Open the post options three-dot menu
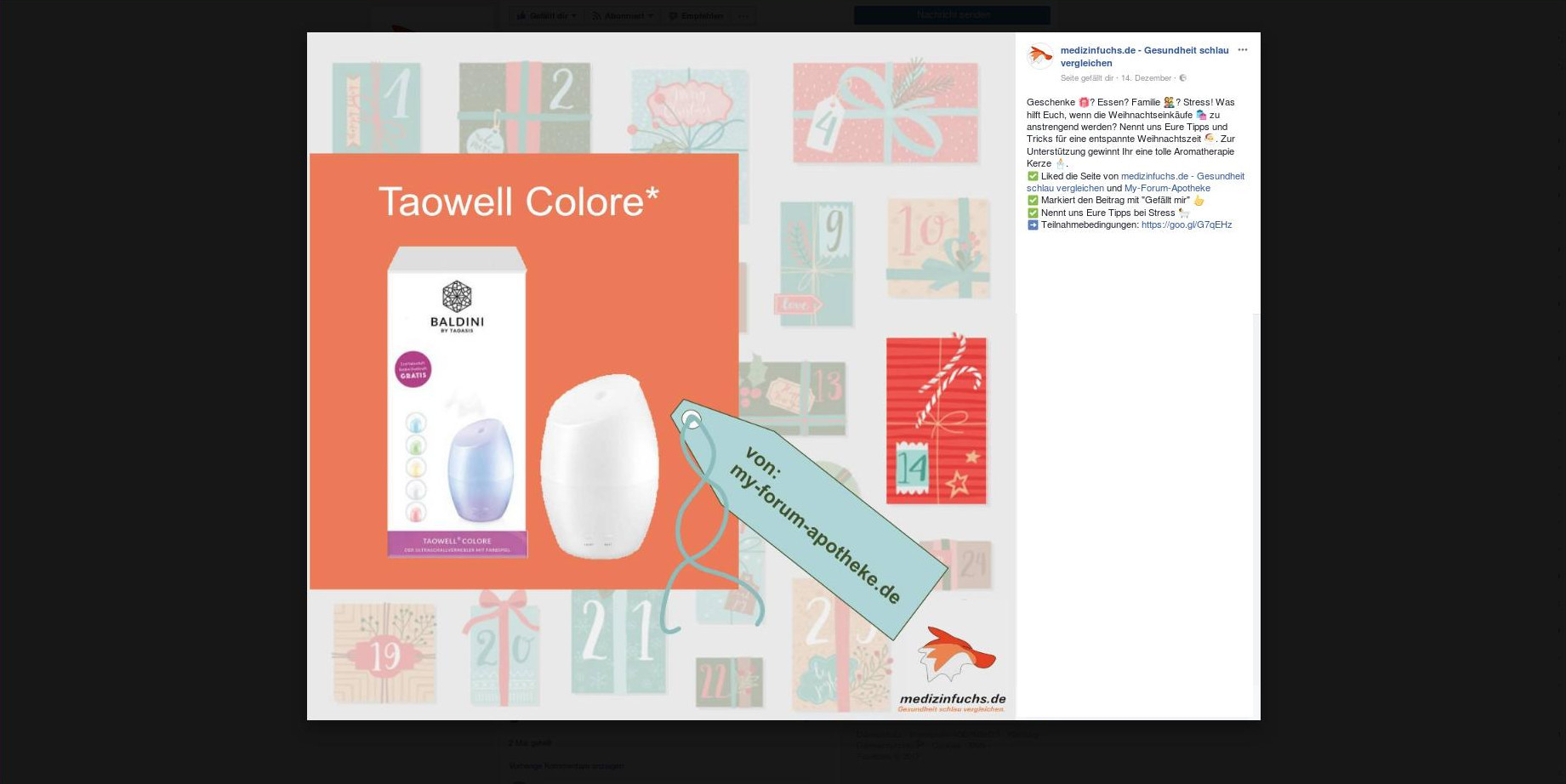Viewport: 1566px width, 784px height. [1242, 50]
